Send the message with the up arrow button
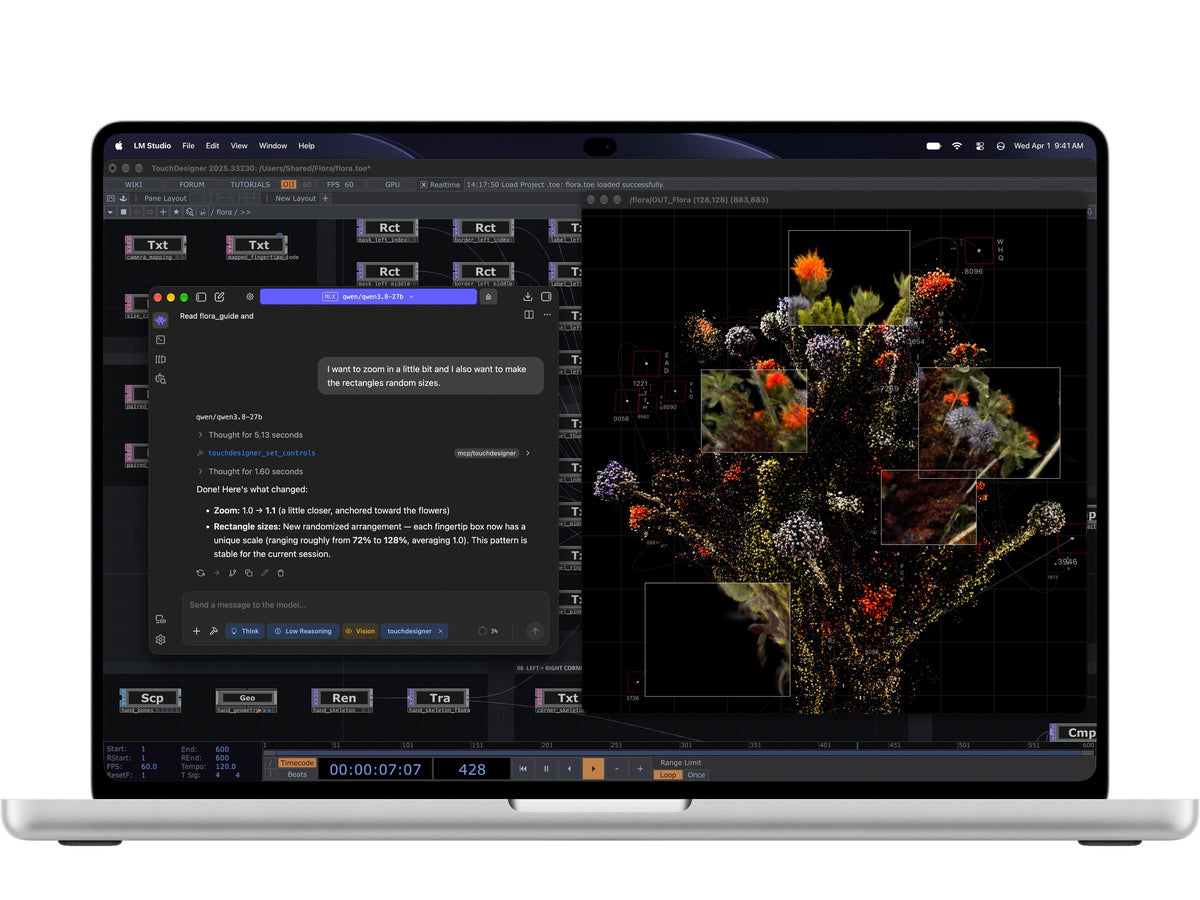The image size is (1200, 900). click(x=535, y=631)
